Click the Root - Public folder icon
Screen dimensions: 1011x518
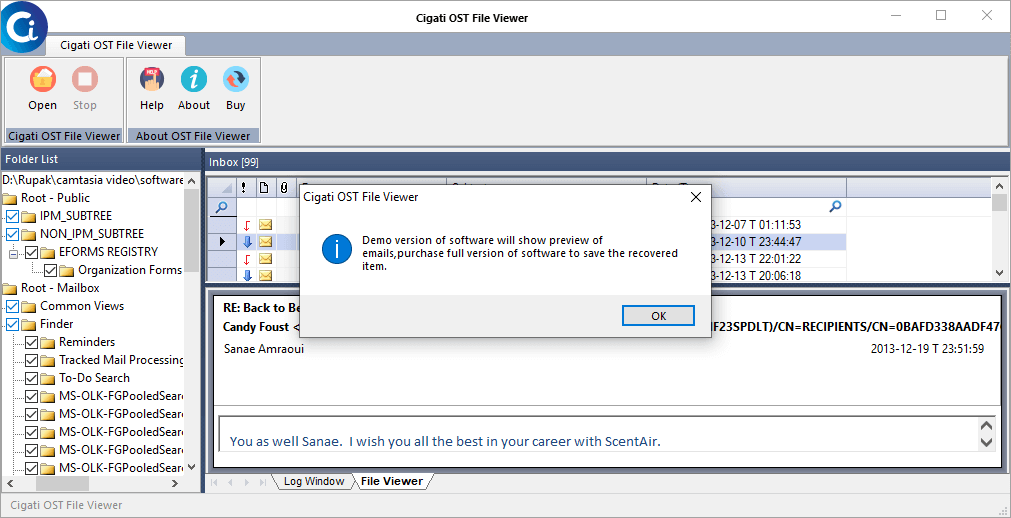(x=10, y=198)
